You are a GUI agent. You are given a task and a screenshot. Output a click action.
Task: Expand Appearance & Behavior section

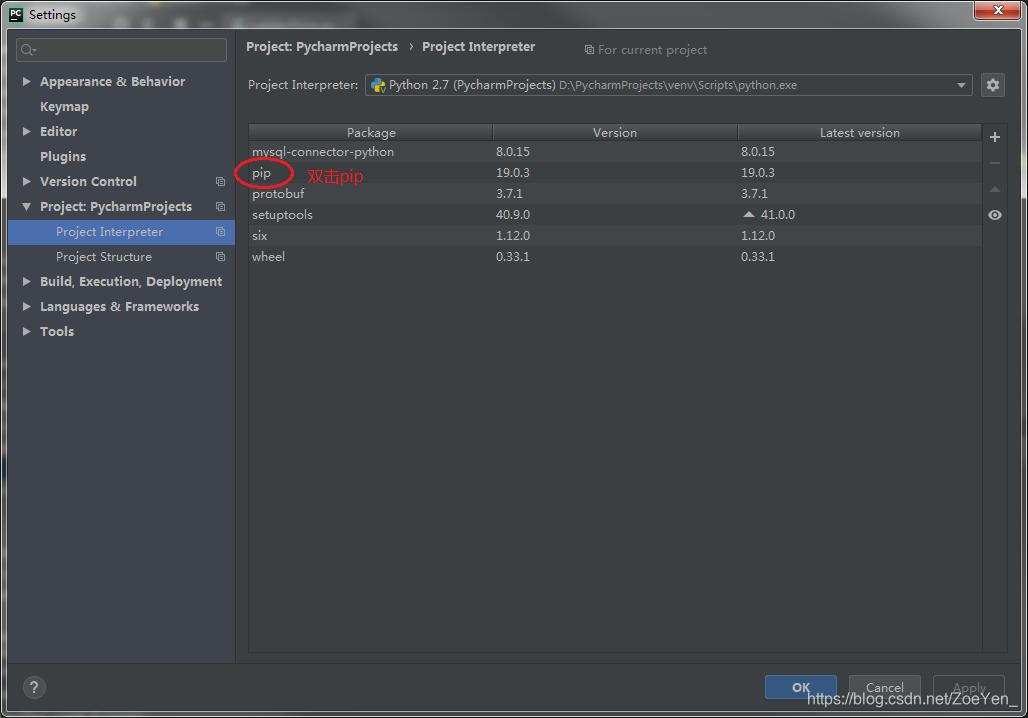[x=26, y=81]
